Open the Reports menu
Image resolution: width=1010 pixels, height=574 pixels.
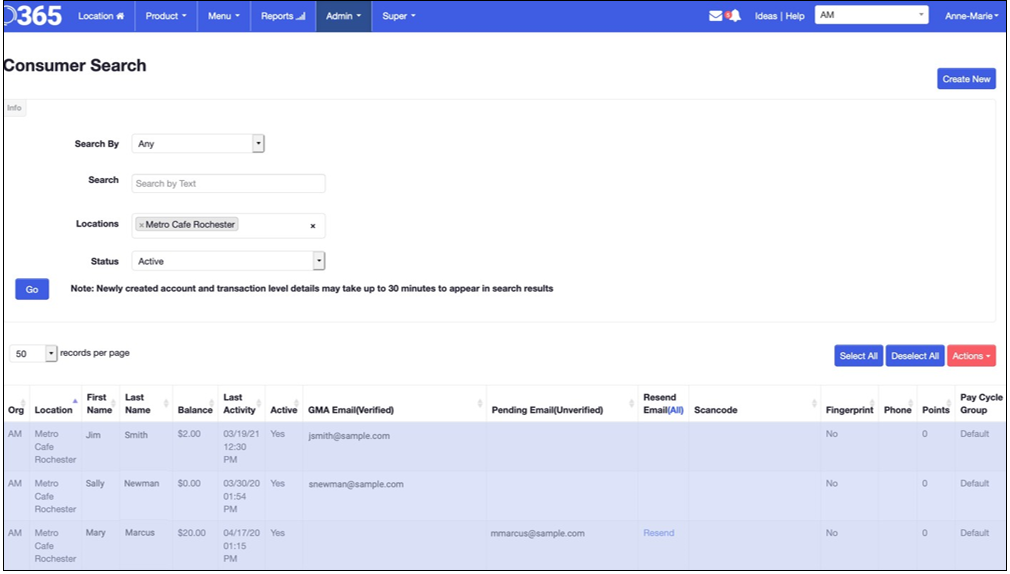coord(283,16)
